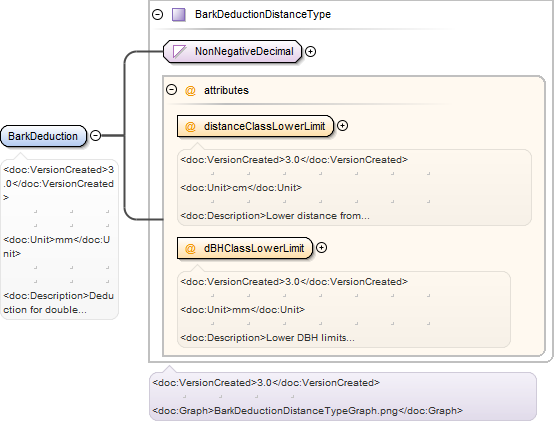Select the BarkDeductionDistanceType title text
The width and height of the screenshot is (555, 424).
[263, 15]
